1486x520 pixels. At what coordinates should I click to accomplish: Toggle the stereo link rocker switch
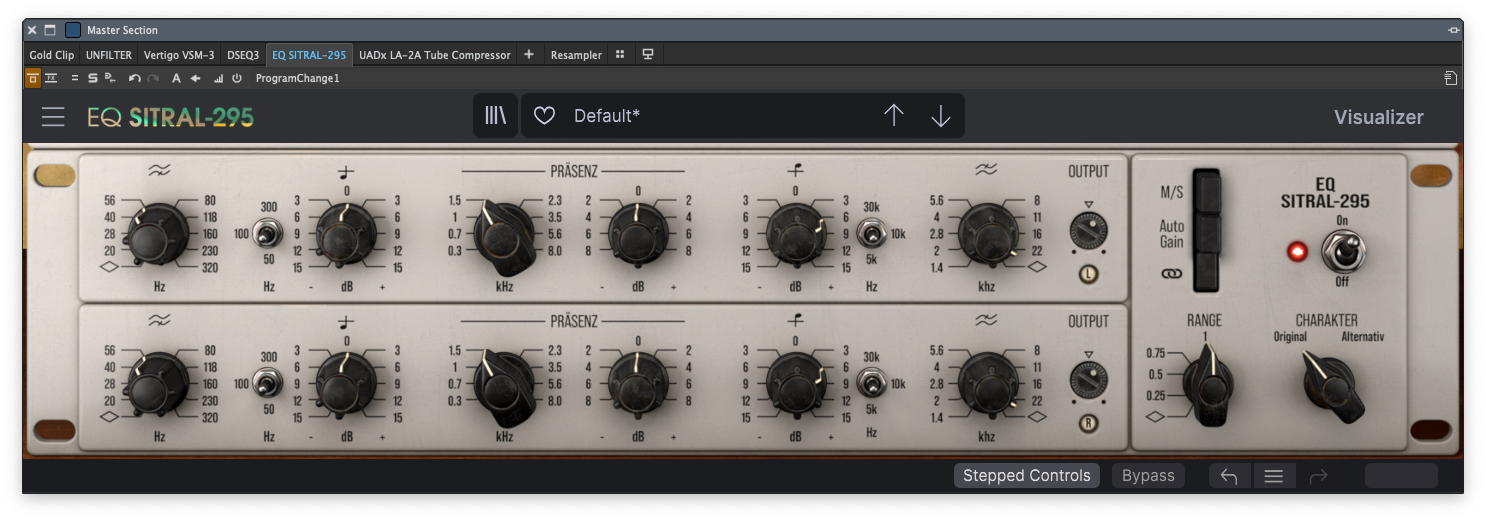1209,271
